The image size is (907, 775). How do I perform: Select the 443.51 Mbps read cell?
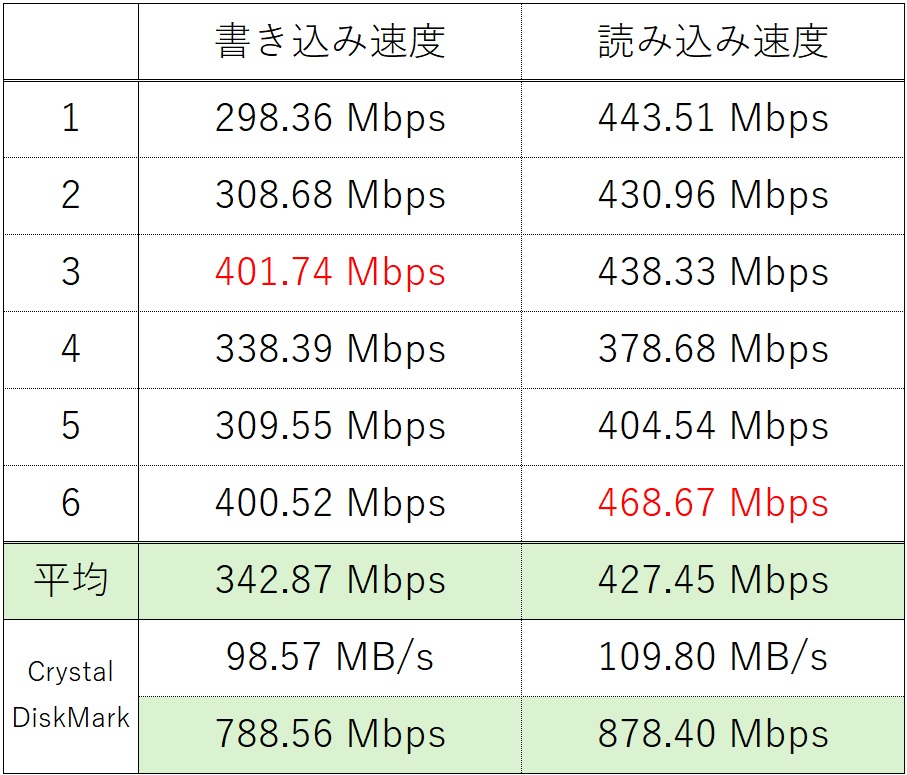(713, 119)
